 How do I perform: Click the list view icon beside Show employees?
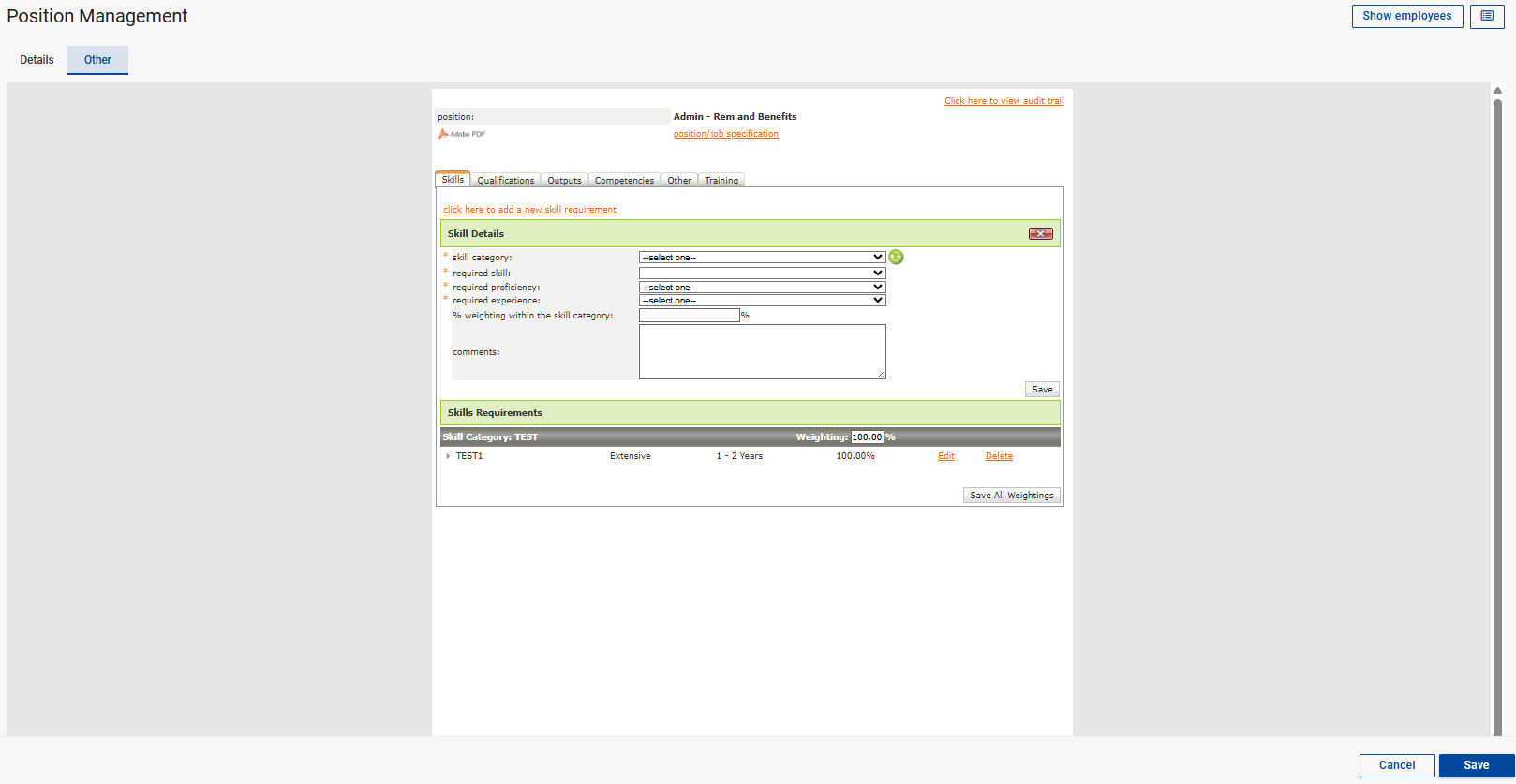(x=1486, y=16)
